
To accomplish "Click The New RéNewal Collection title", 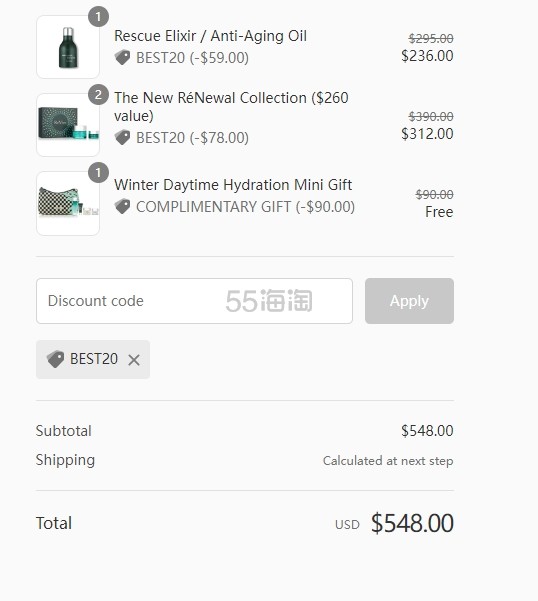I will pyautogui.click(x=231, y=107).
